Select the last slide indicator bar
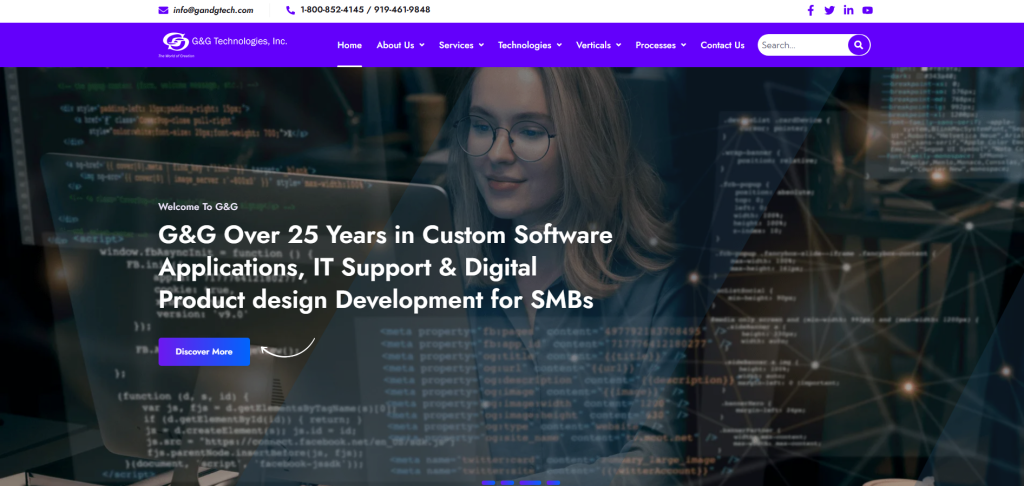Screen dimensions: 1024x486 click(x=553, y=483)
